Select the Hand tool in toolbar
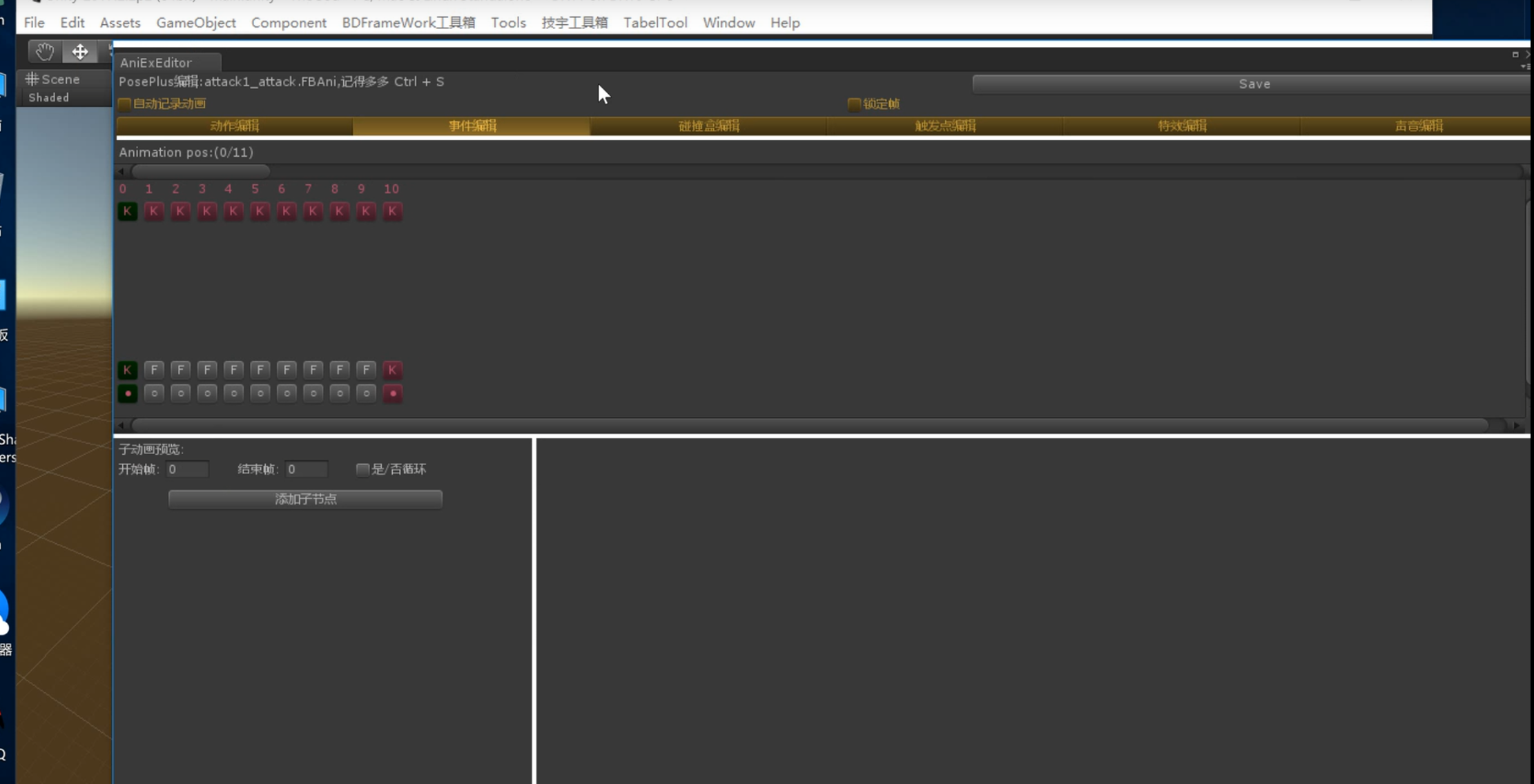The image size is (1534, 784). pyautogui.click(x=45, y=52)
